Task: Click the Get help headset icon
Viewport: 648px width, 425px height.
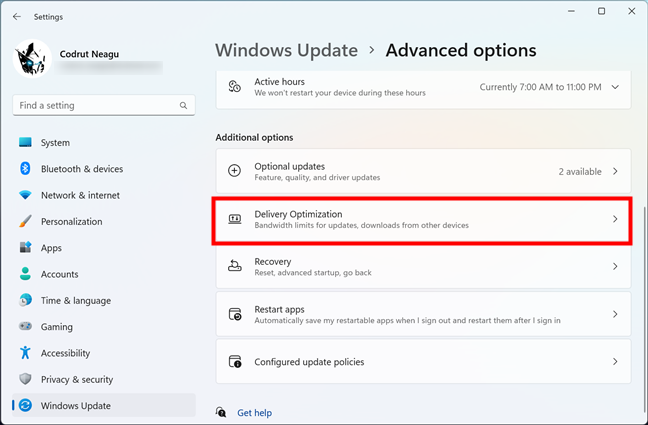Action: [221, 412]
